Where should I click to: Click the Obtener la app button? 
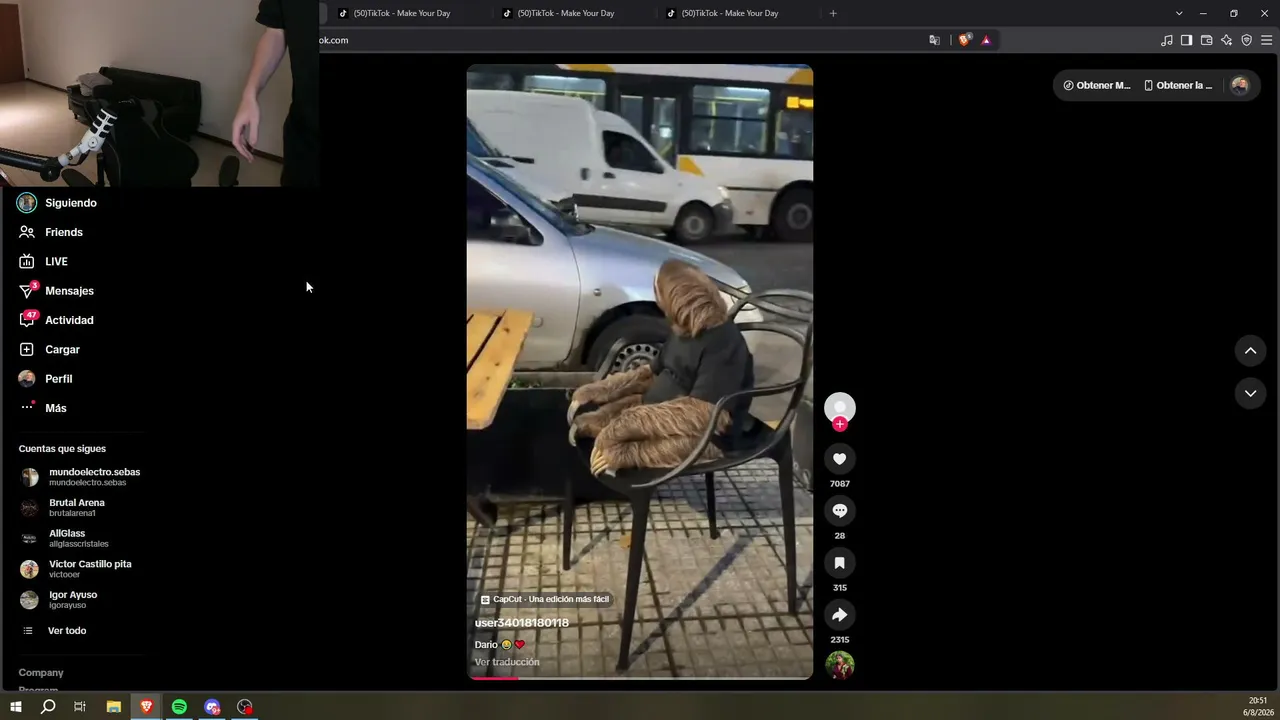pos(1178,85)
